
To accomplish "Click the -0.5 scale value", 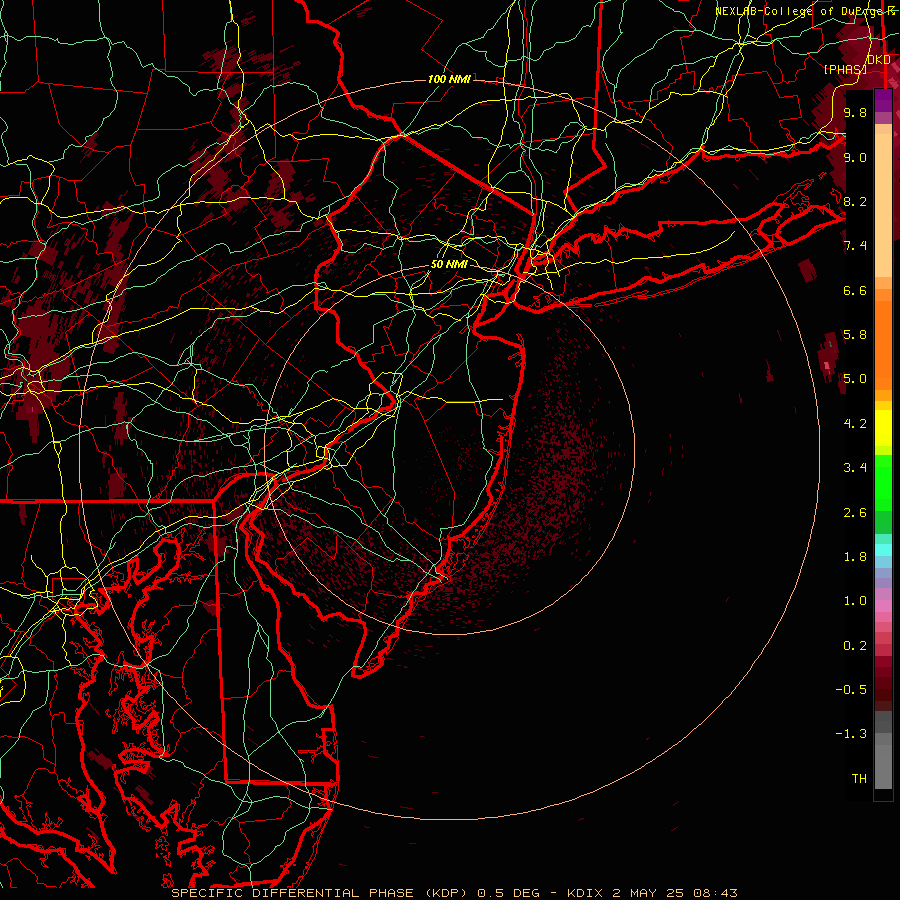I will coord(851,690).
